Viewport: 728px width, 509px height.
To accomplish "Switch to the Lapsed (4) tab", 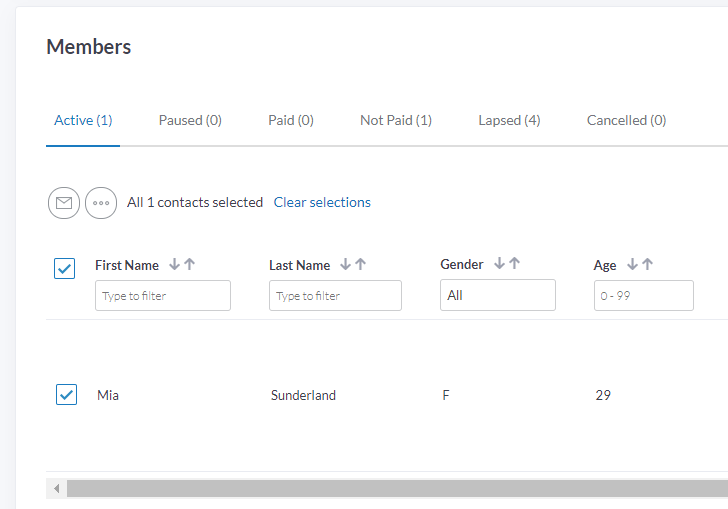I will 509,120.
